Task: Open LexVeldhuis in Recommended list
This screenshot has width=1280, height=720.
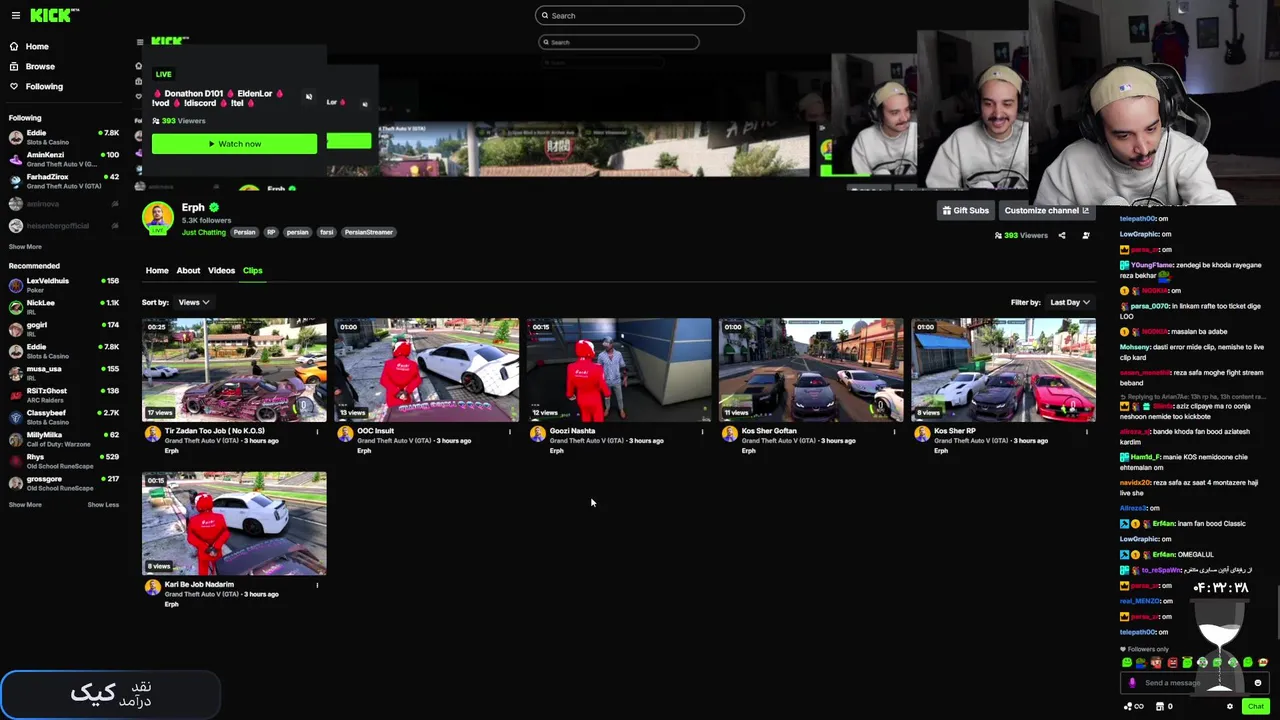Action: [64, 285]
